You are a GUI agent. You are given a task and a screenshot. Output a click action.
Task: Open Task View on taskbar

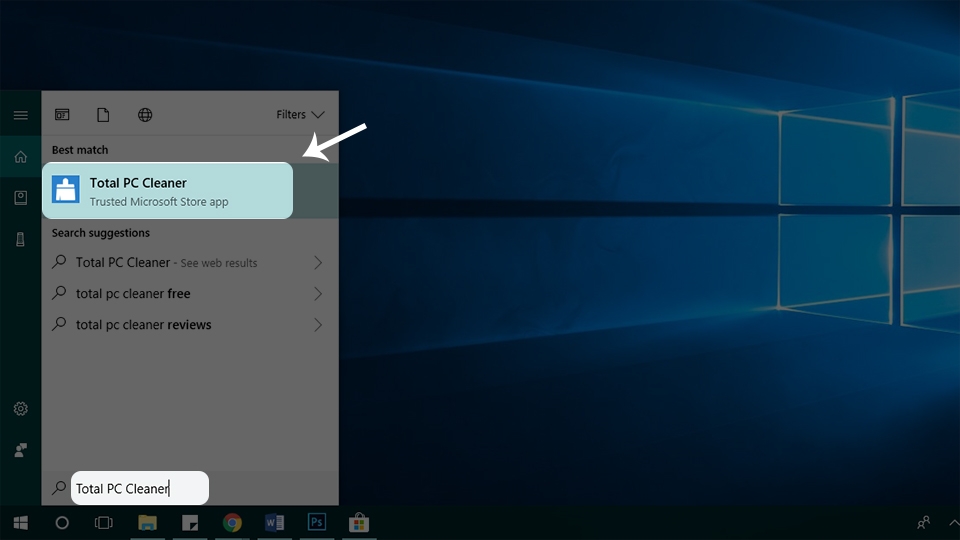[103, 523]
